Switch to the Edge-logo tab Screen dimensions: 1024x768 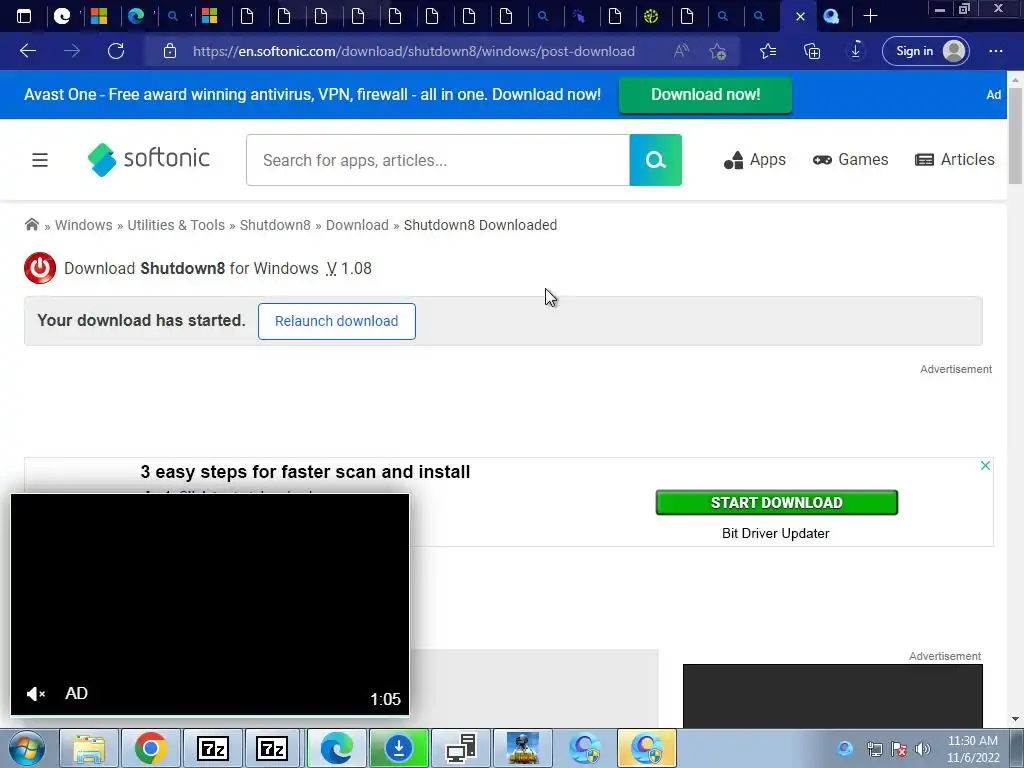[136, 16]
